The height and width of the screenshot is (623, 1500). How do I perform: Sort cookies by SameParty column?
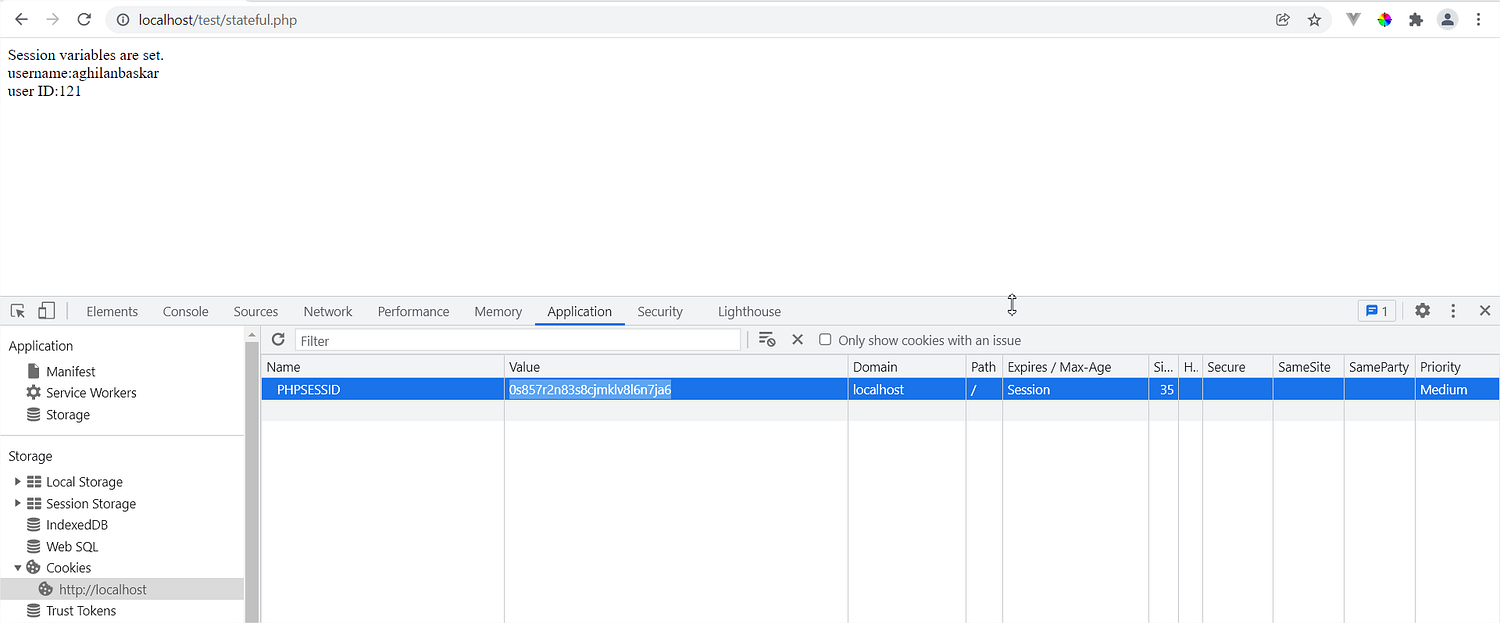[x=1380, y=367]
